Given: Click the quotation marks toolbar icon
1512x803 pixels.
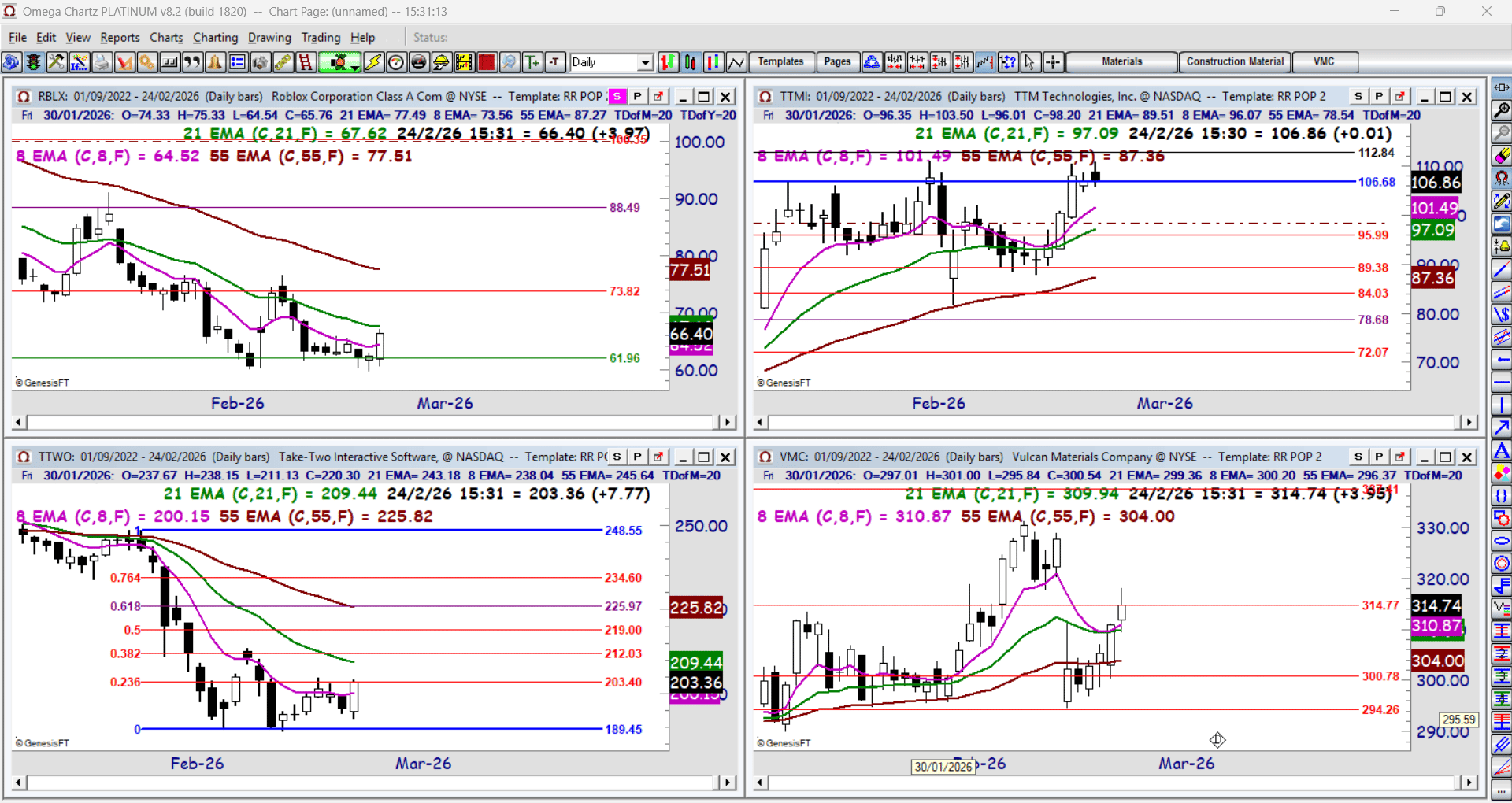Looking at the screenshot, I should coord(192,62).
